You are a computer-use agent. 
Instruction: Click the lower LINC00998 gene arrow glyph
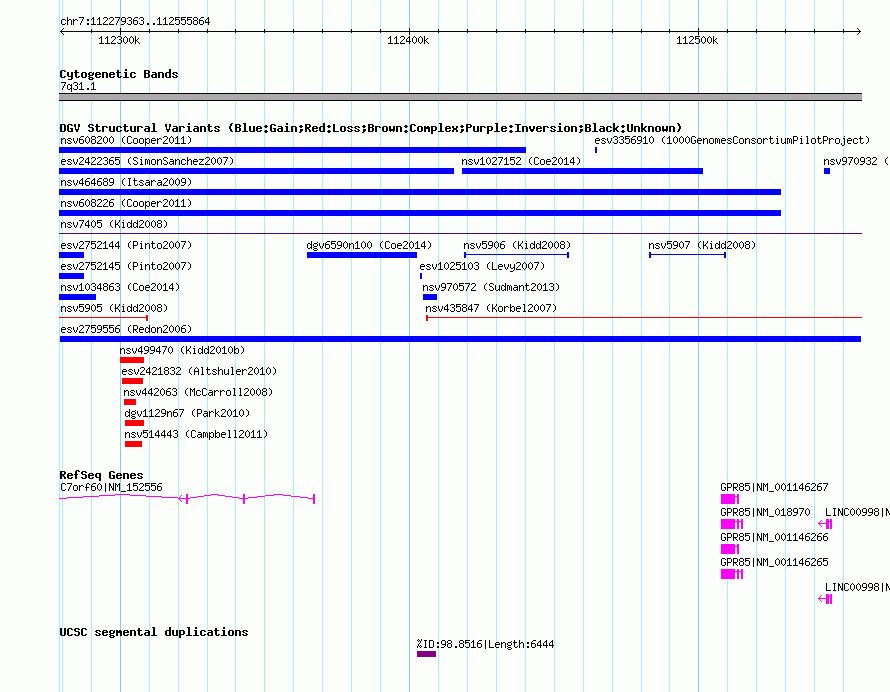click(x=825, y=599)
